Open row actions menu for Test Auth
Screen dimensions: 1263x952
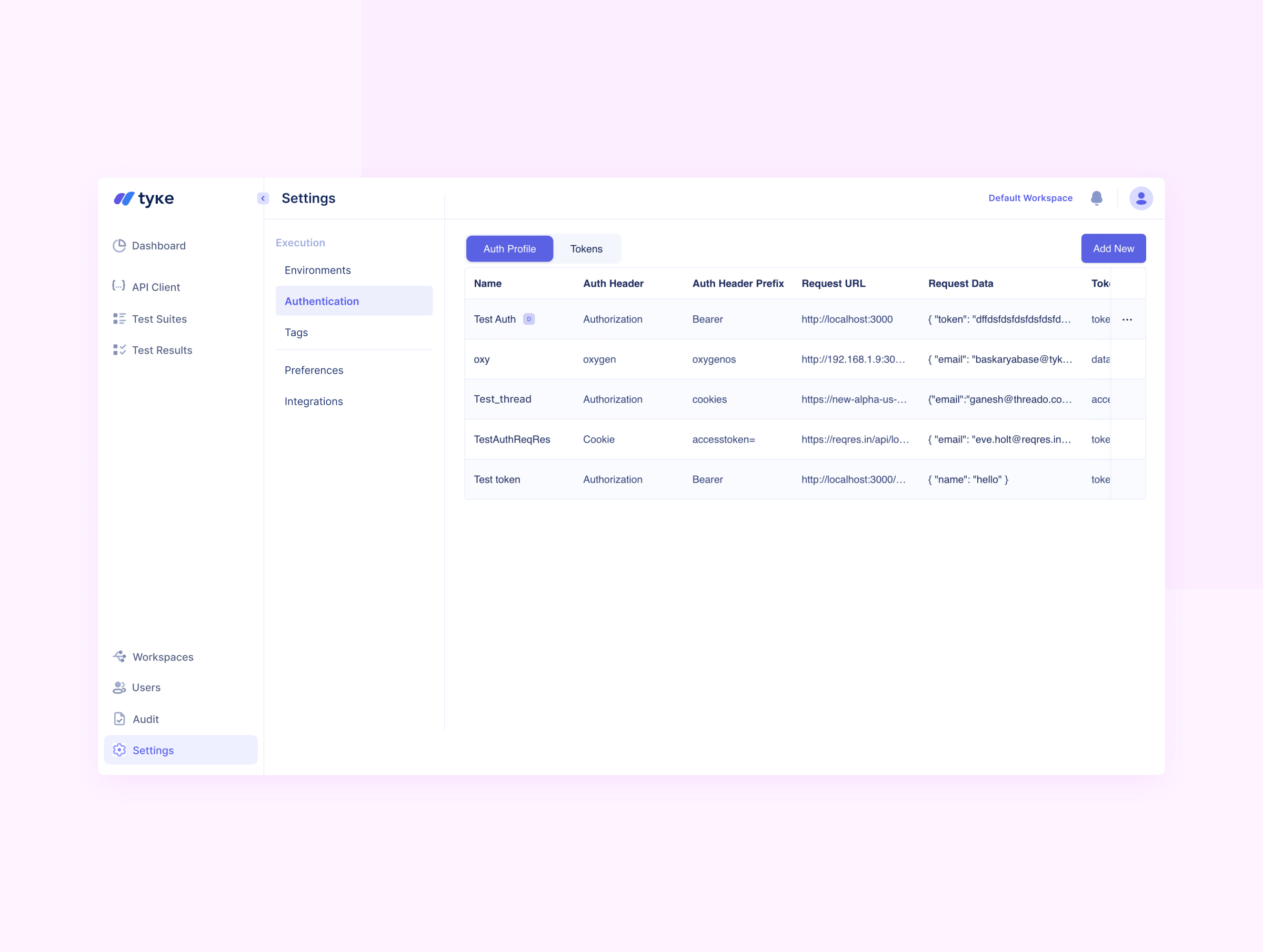pyautogui.click(x=1128, y=319)
